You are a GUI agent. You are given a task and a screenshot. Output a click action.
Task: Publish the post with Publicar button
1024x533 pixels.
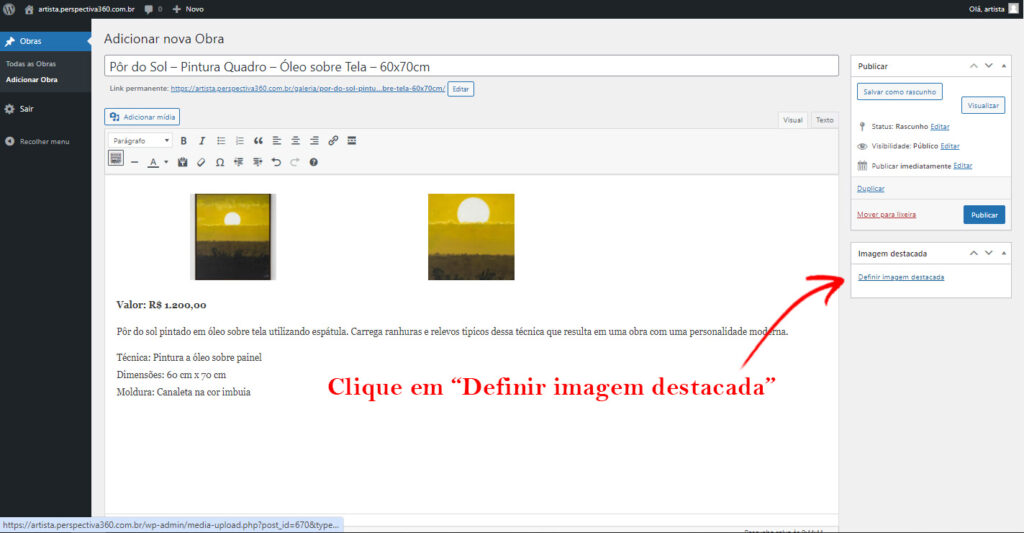pos(984,215)
